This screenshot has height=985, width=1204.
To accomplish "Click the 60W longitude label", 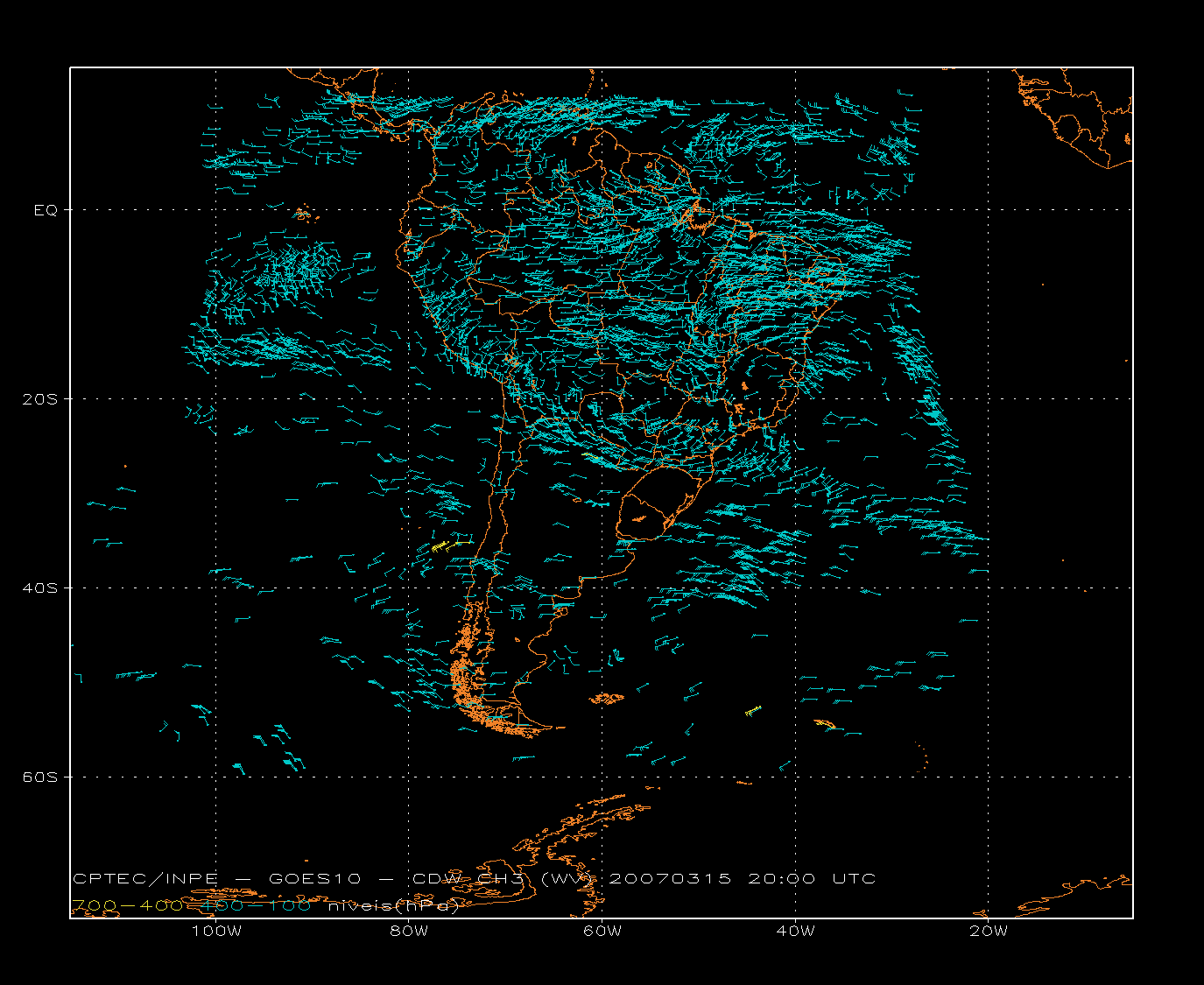I will pyautogui.click(x=602, y=931).
